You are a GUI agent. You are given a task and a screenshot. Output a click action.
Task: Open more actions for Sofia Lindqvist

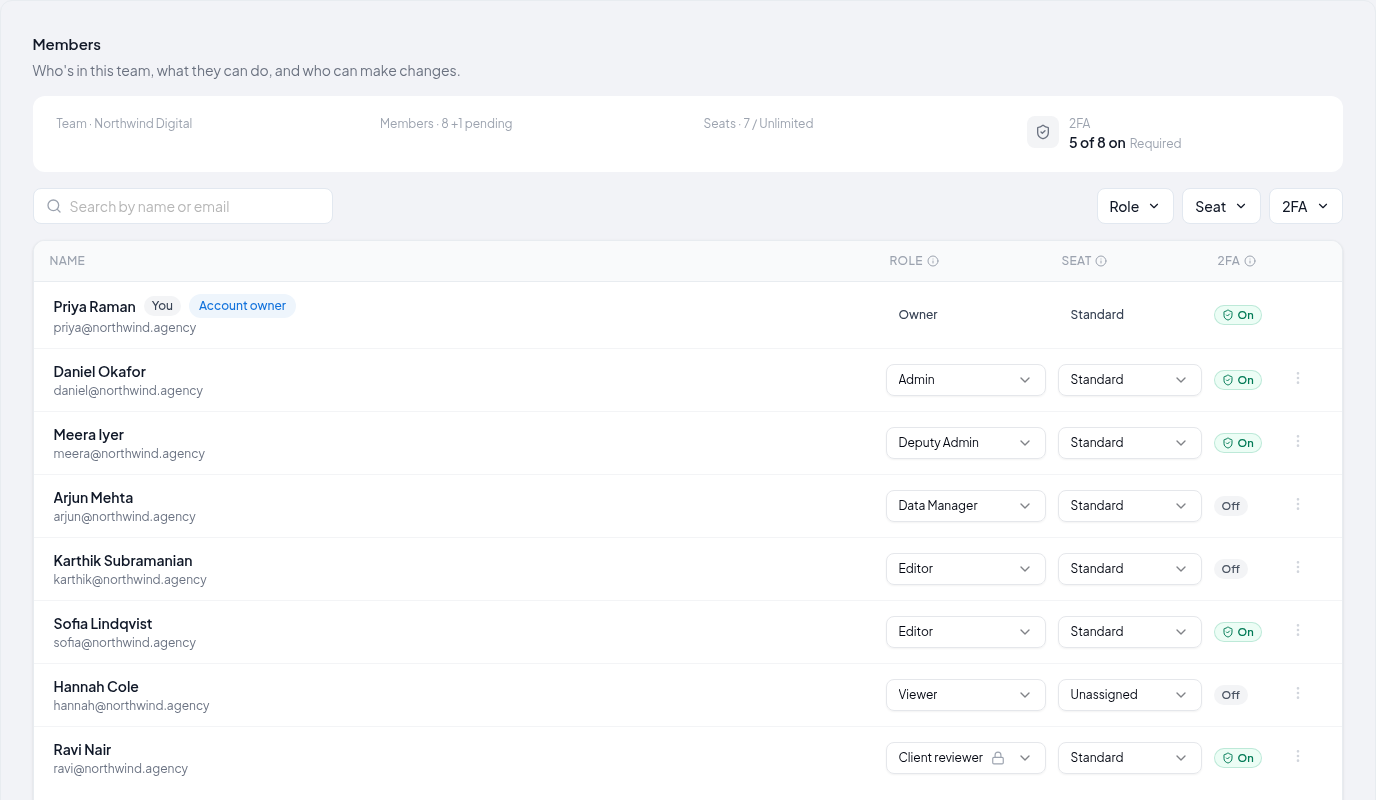(1298, 631)
